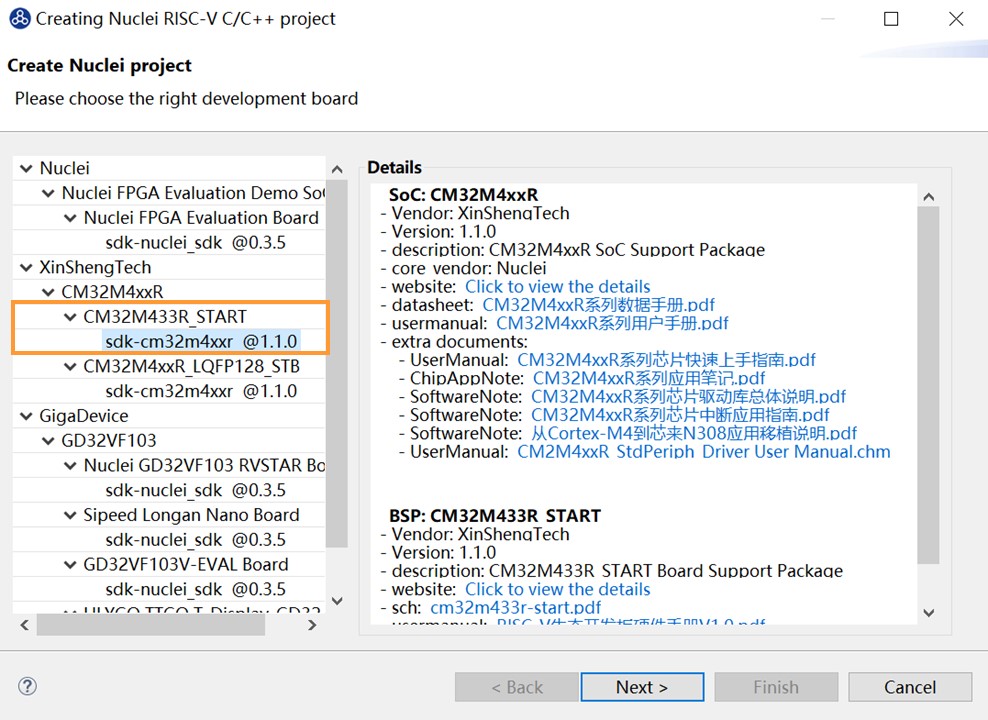This screenshot has width=988, height=720.
Task: Click the board tree horizontal scrollbar thumb
Action: point(151,625)
